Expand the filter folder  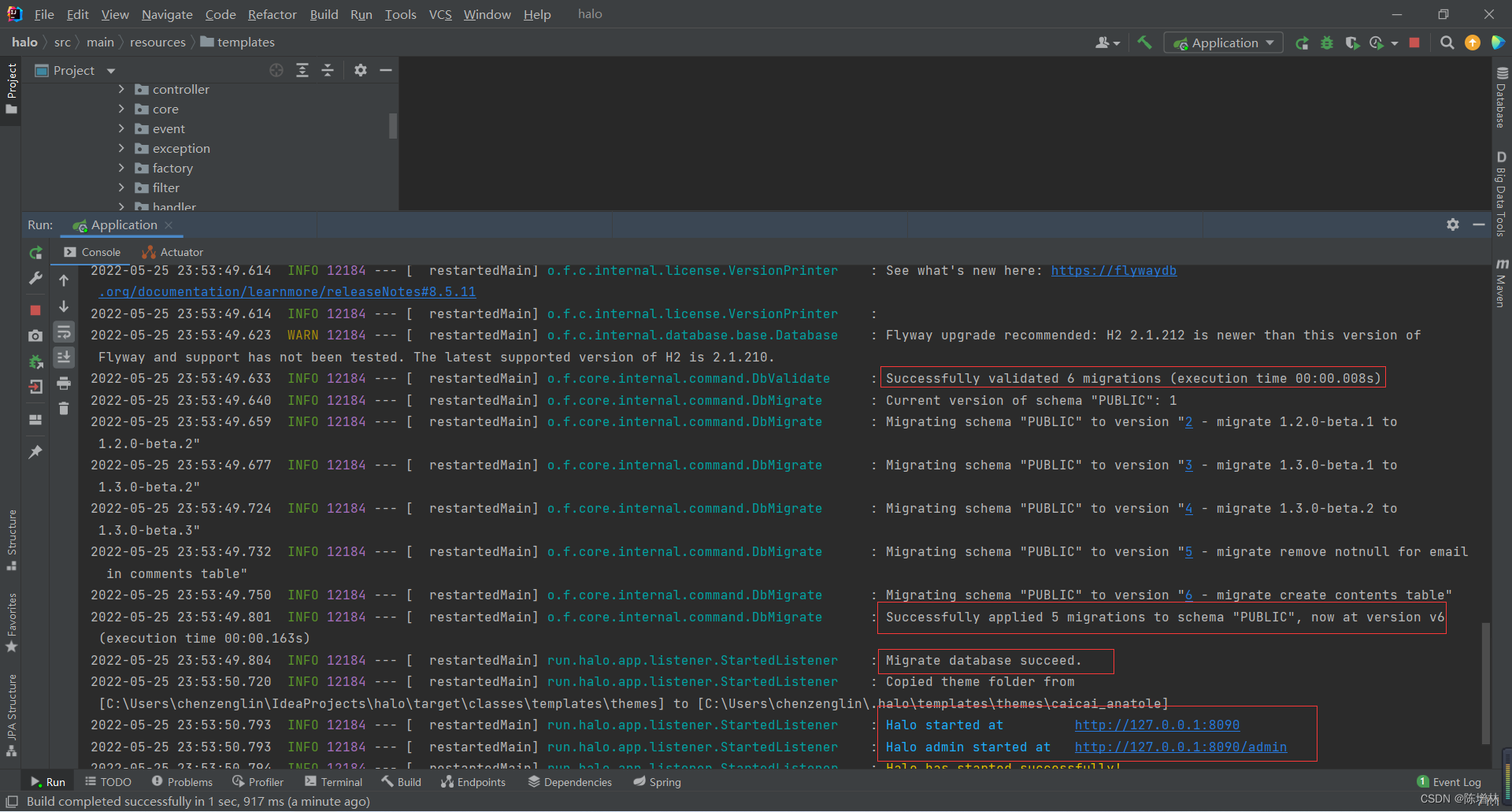tap(121, 187)
